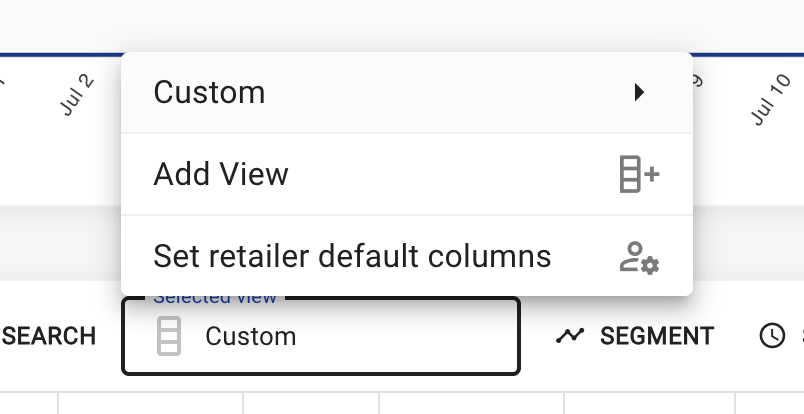Click the column-view icon beside Custom

[x=169, y=336]
